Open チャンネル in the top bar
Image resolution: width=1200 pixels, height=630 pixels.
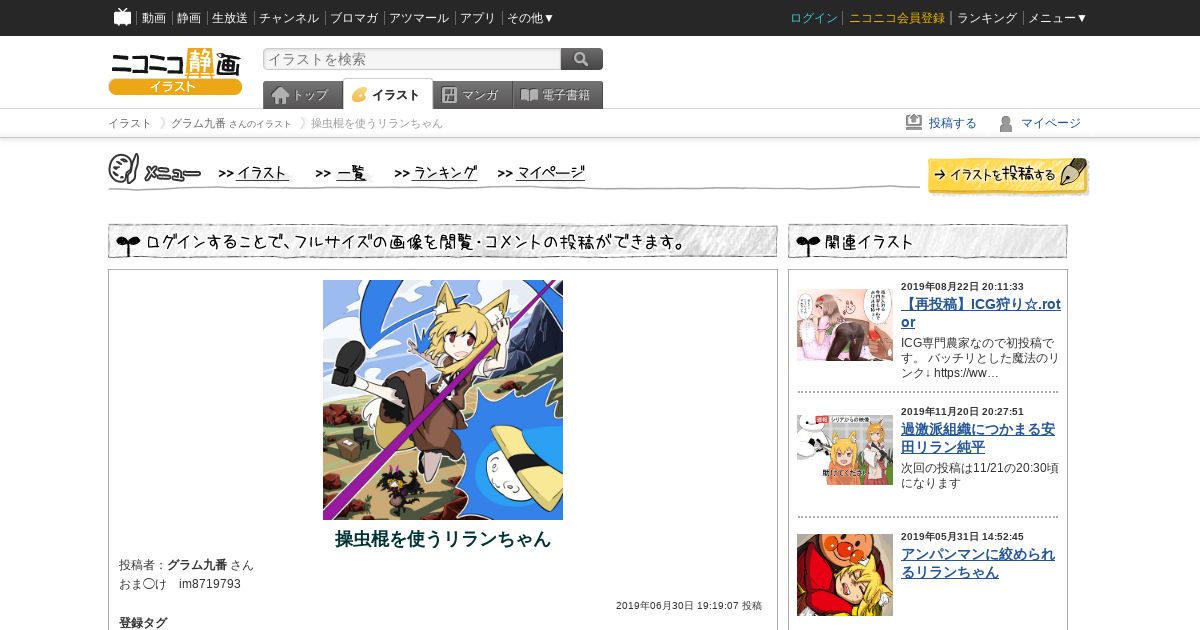[x=289, y=18]
